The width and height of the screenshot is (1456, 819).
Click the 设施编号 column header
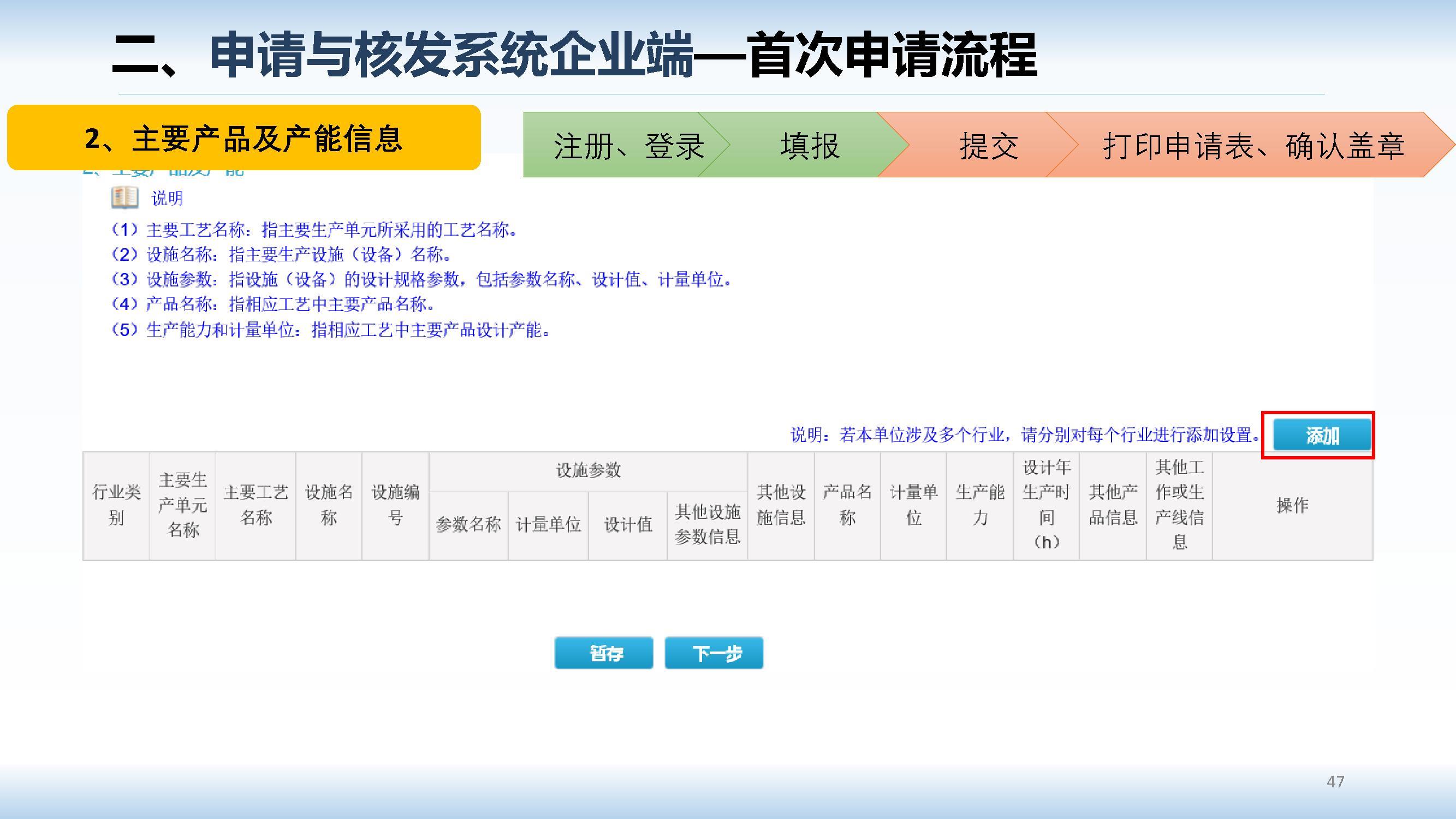point(395,505)
